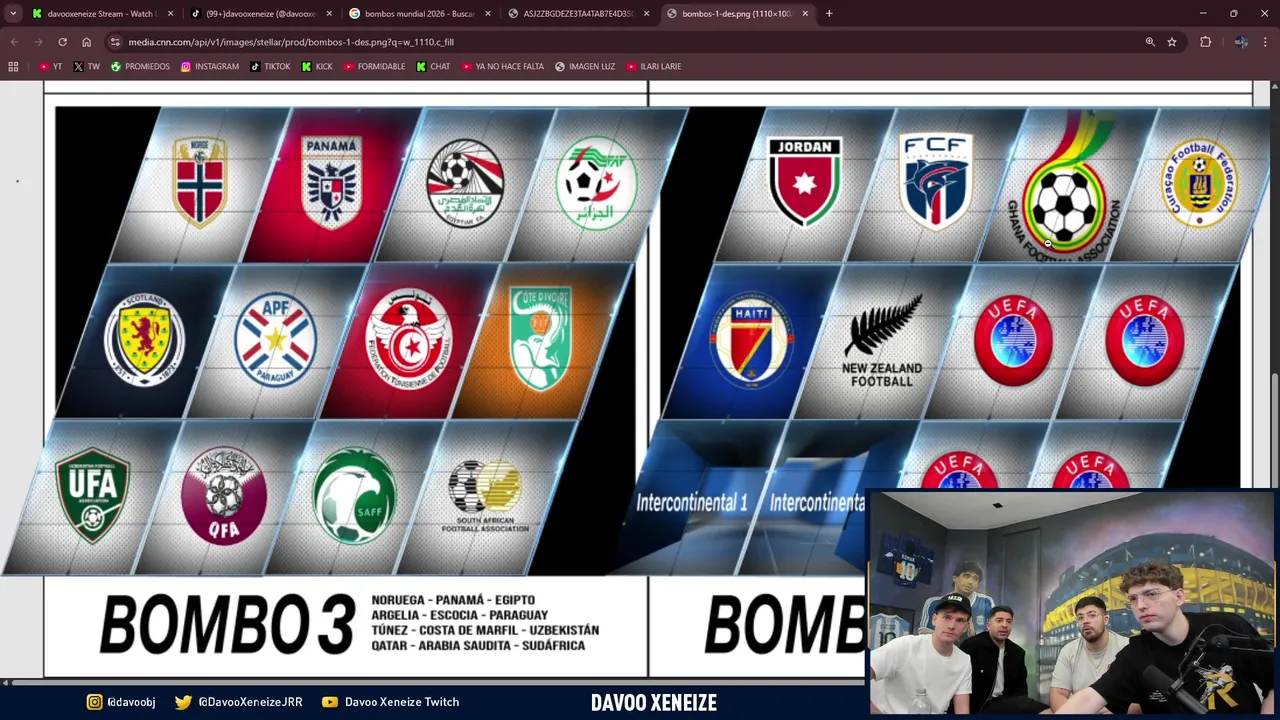
Task: Click the Côte d'Ivoire elephant logo
Action: pos(540,339)
